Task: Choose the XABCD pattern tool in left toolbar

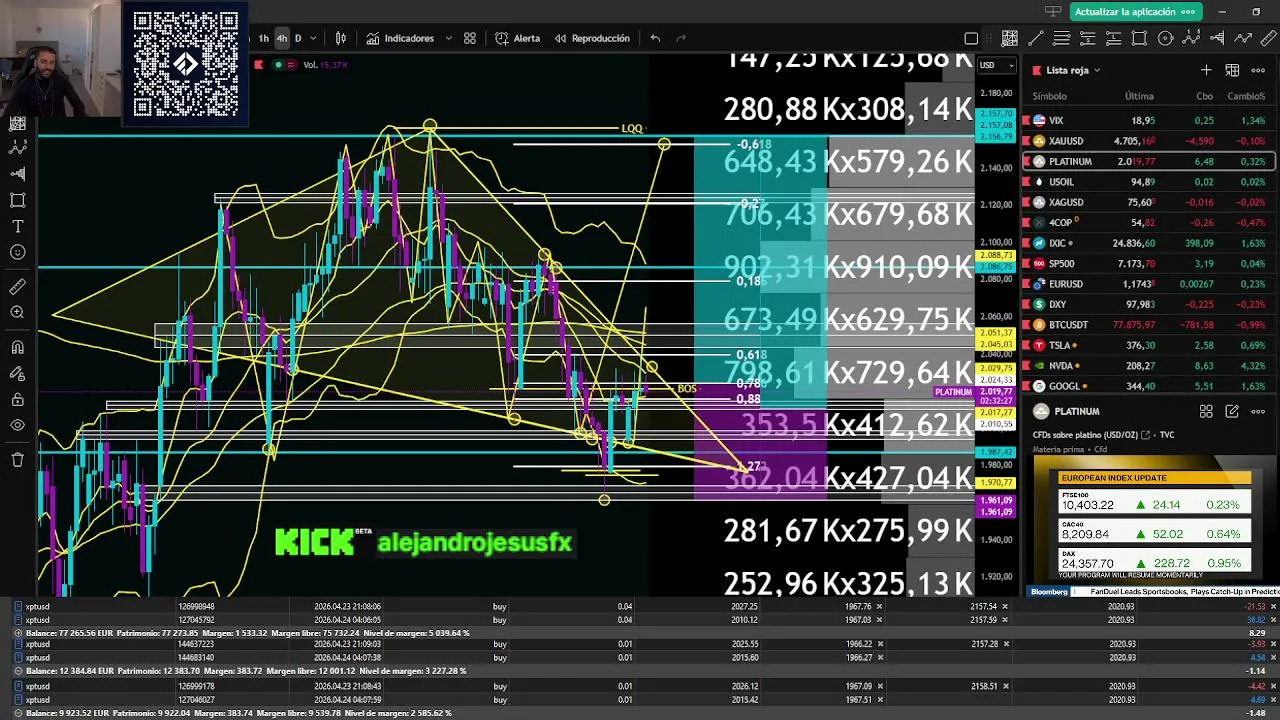Action: pos(17,147)
